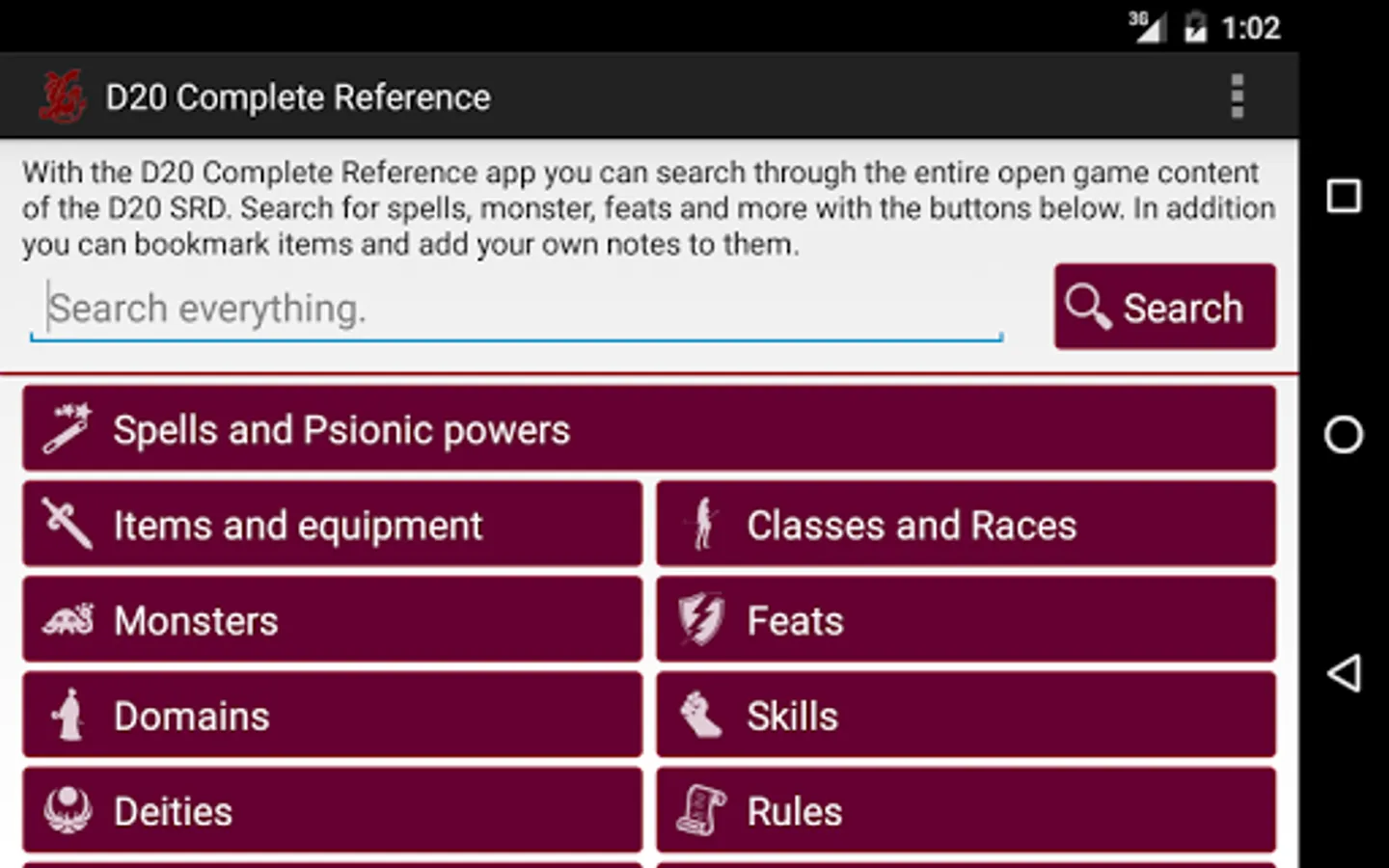This screenshot has width=1389, height=868.
Task: Open the Monsters section
Action: (x=332, y=619)
